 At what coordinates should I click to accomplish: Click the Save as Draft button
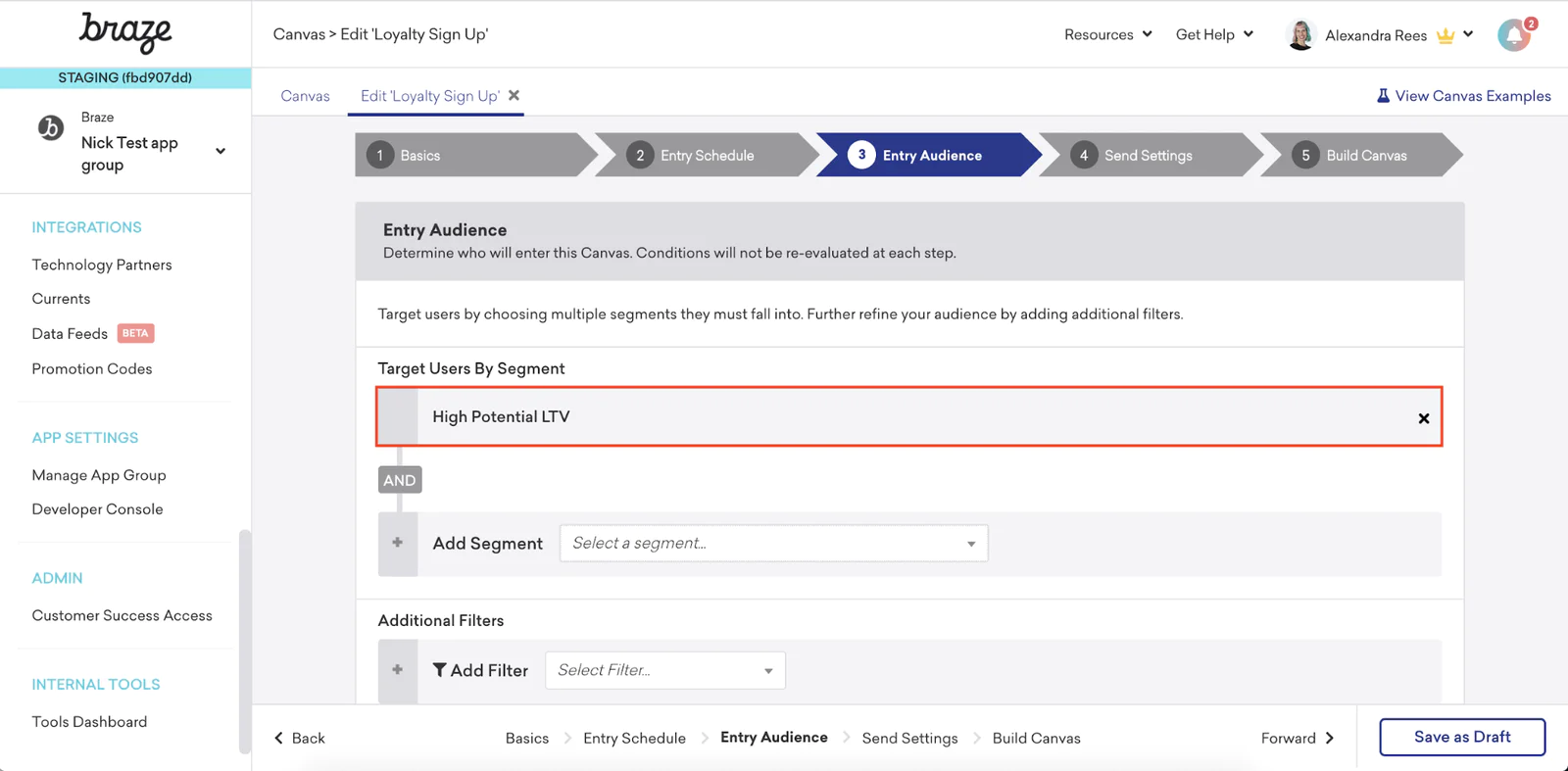(1462, 737)
